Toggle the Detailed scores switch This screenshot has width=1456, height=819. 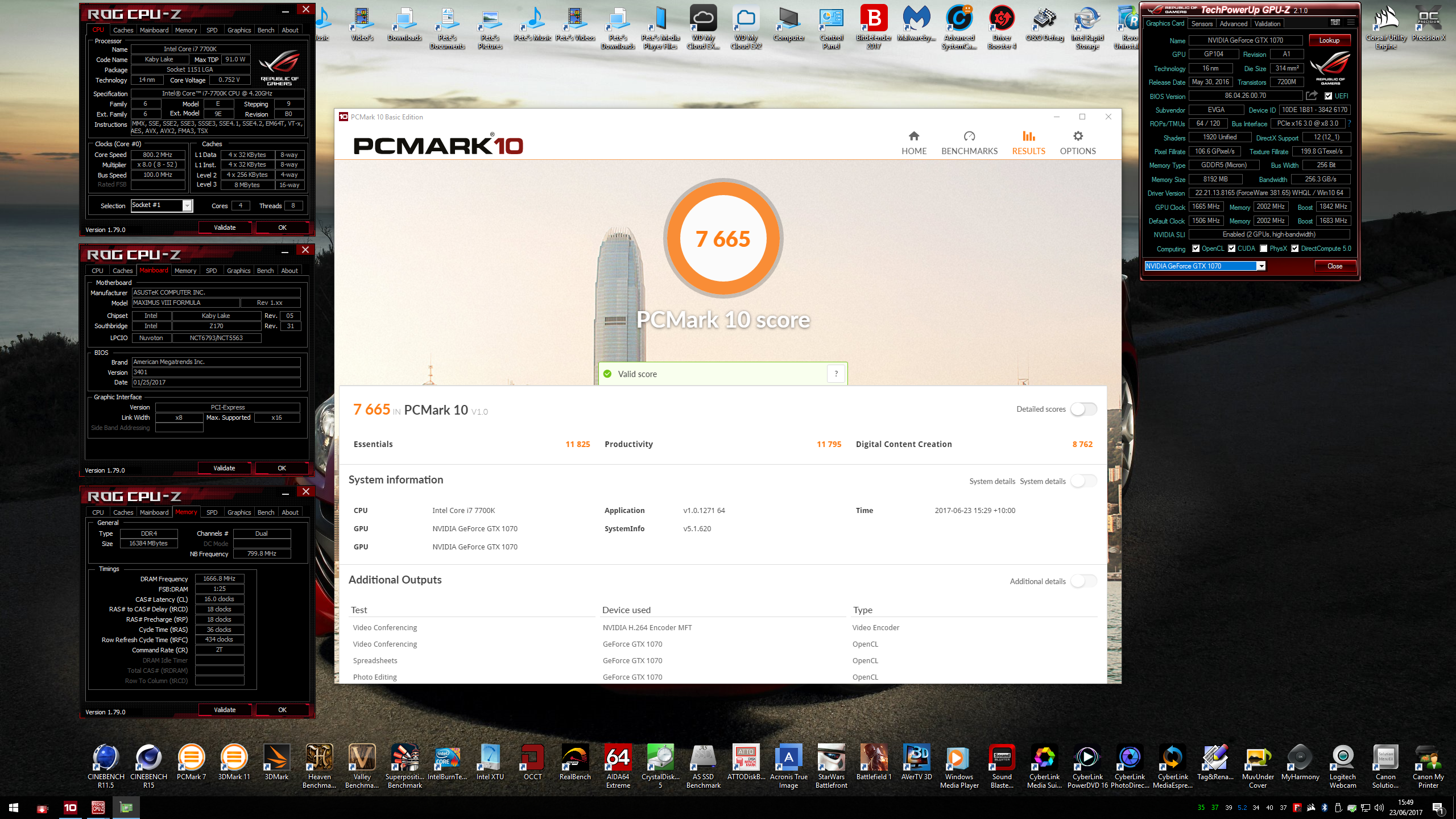point(1083,409)
